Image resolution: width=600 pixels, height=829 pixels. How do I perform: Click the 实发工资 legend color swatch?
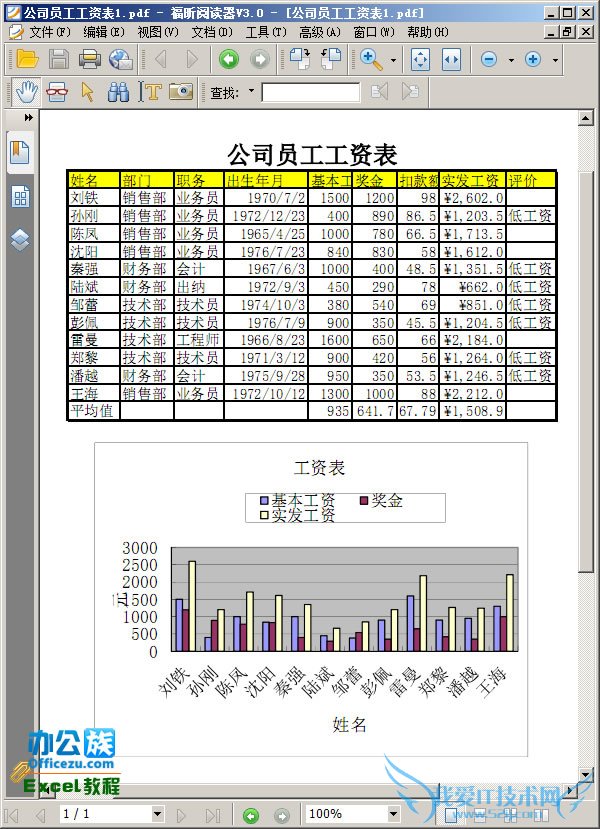[x=264, y=515]
